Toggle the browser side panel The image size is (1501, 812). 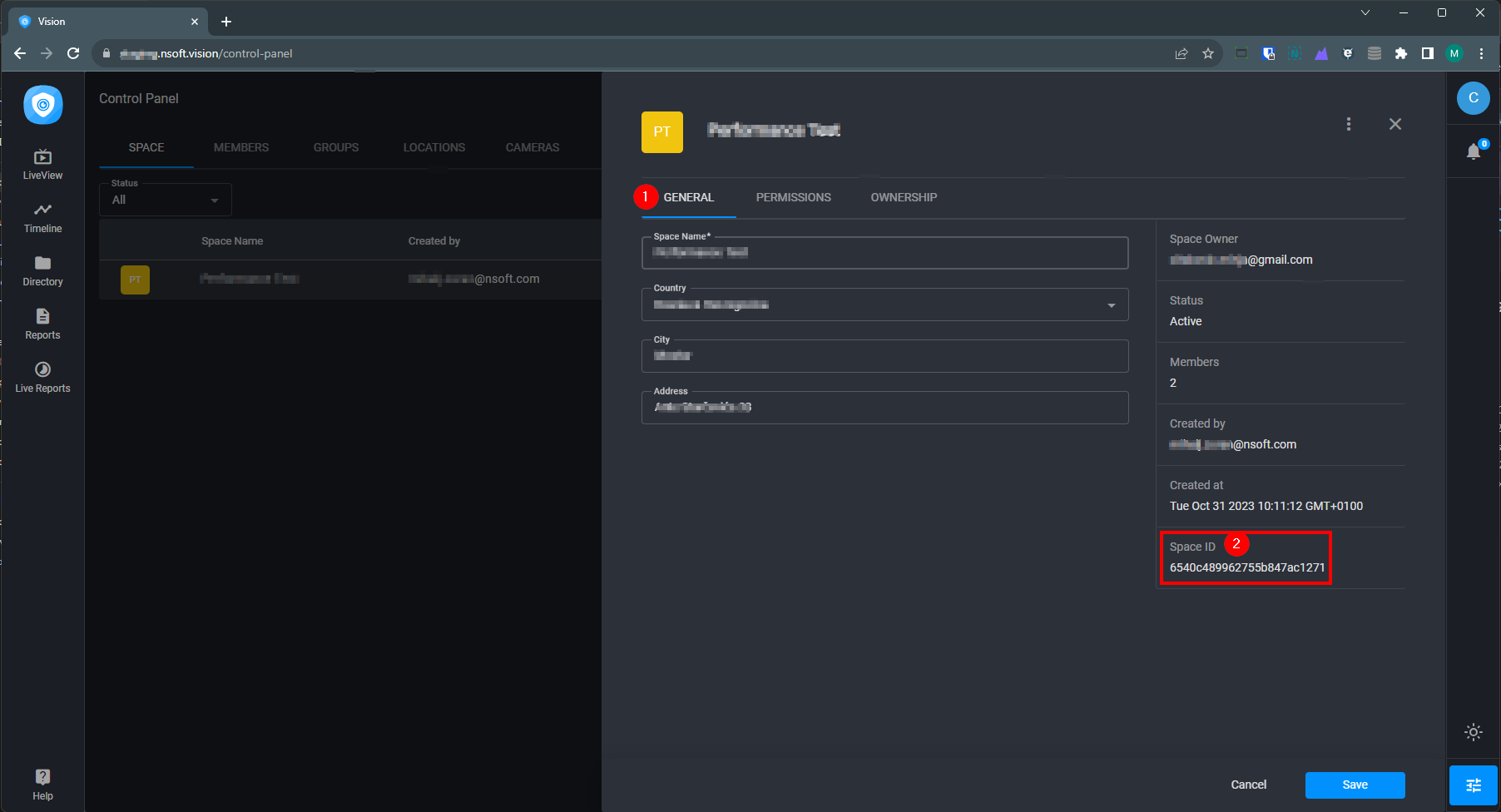coord(1428,53)
